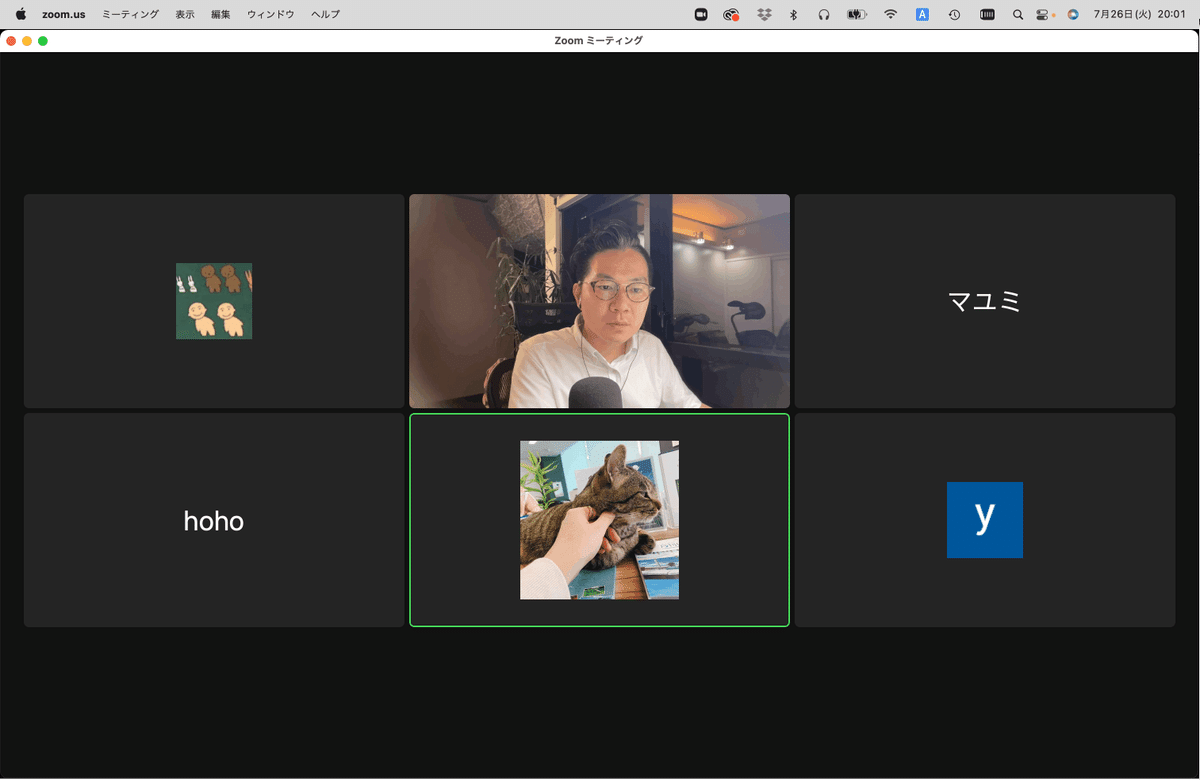Enter full screen with green window button

(43, 41)
